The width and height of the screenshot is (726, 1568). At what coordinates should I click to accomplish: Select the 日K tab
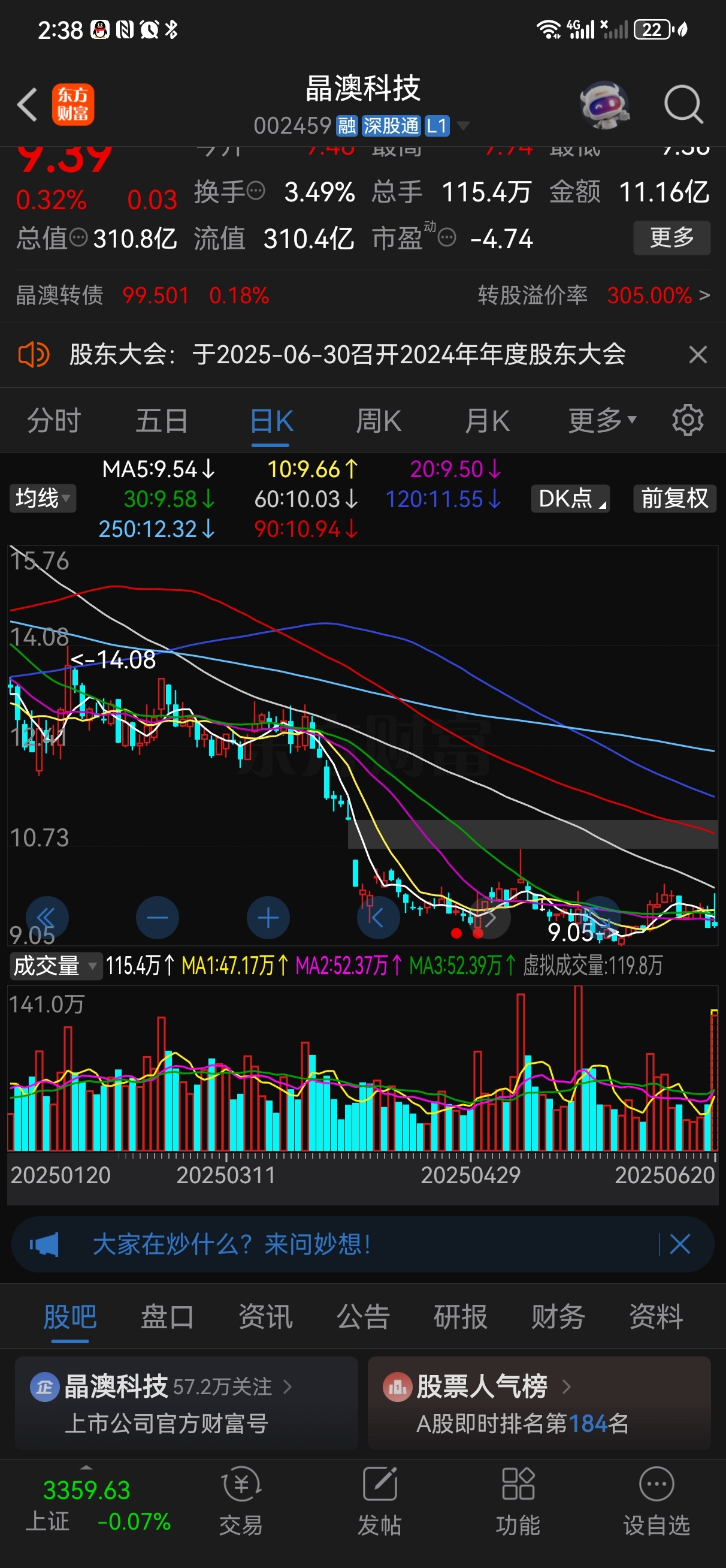271,421
